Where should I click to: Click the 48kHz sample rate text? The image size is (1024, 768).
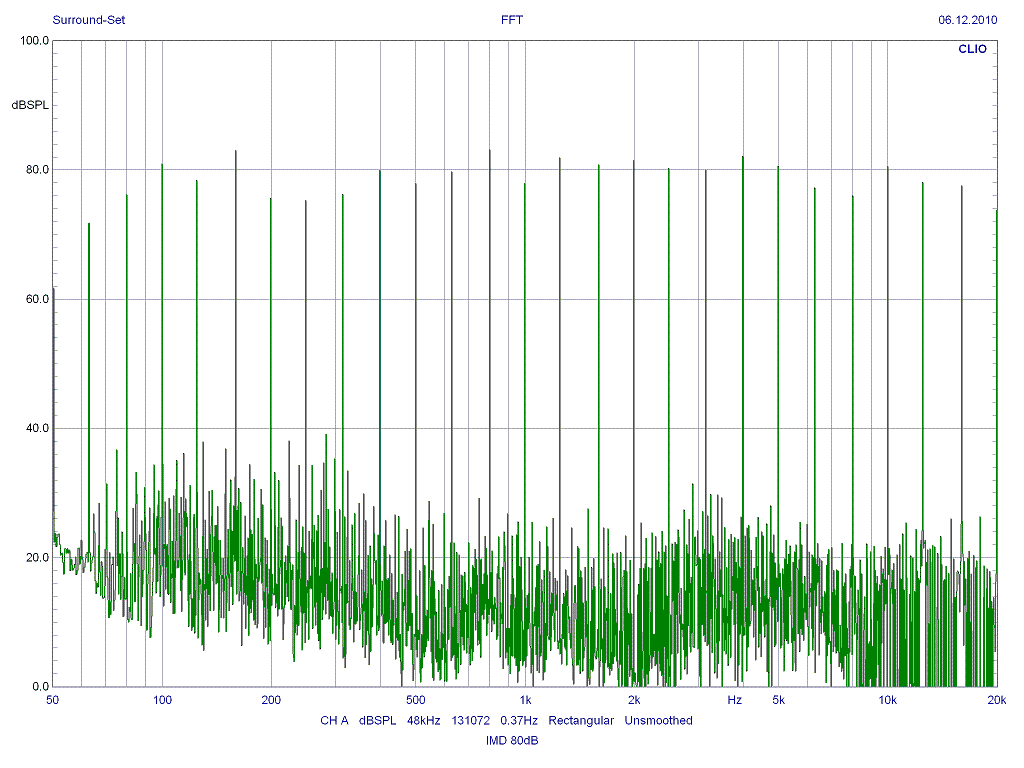tap(424, 720)
